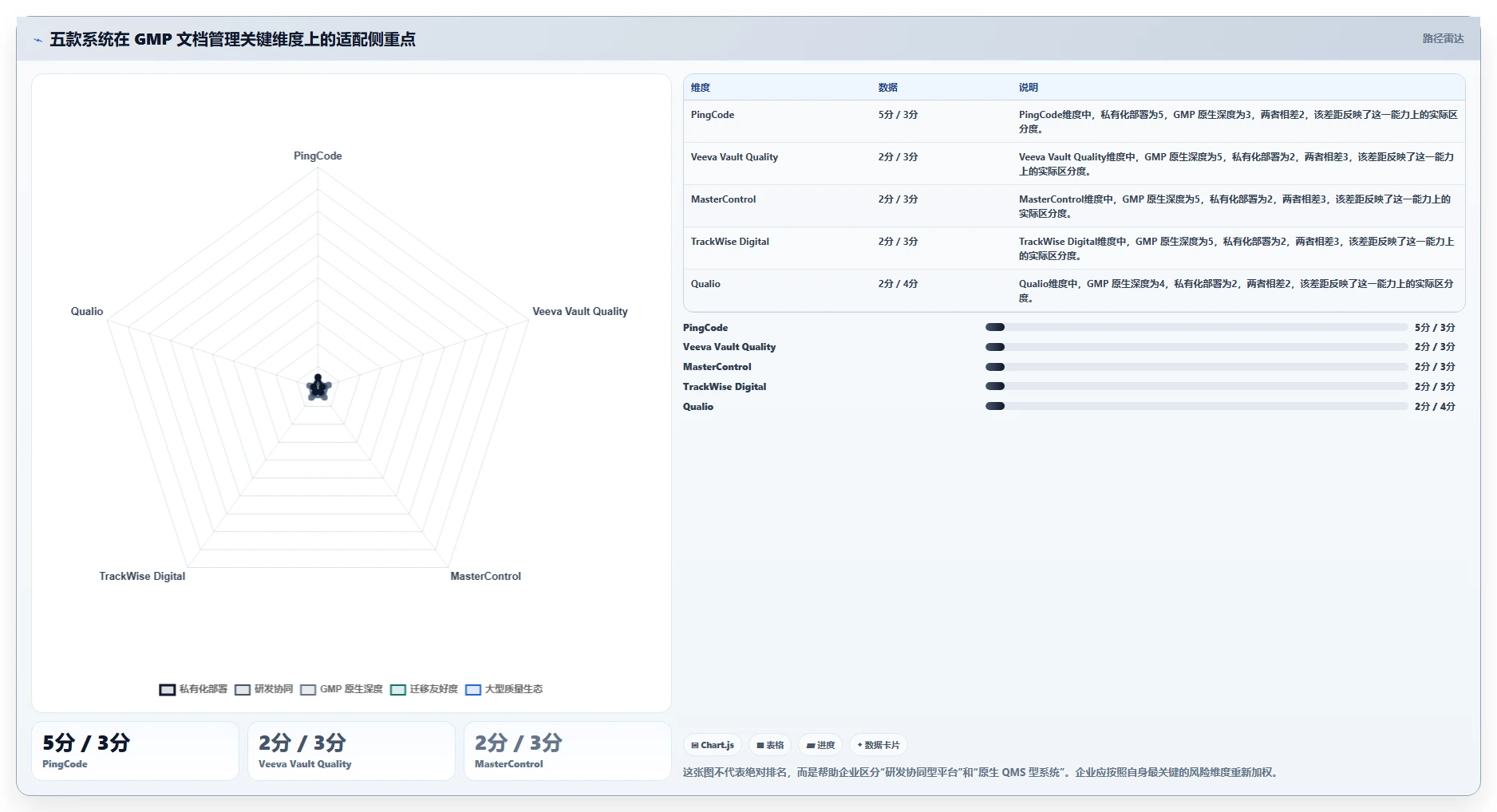Viewport: 1497px width, 812px height.
Task: Click the 表格 chip
Action: click(770, 745)
